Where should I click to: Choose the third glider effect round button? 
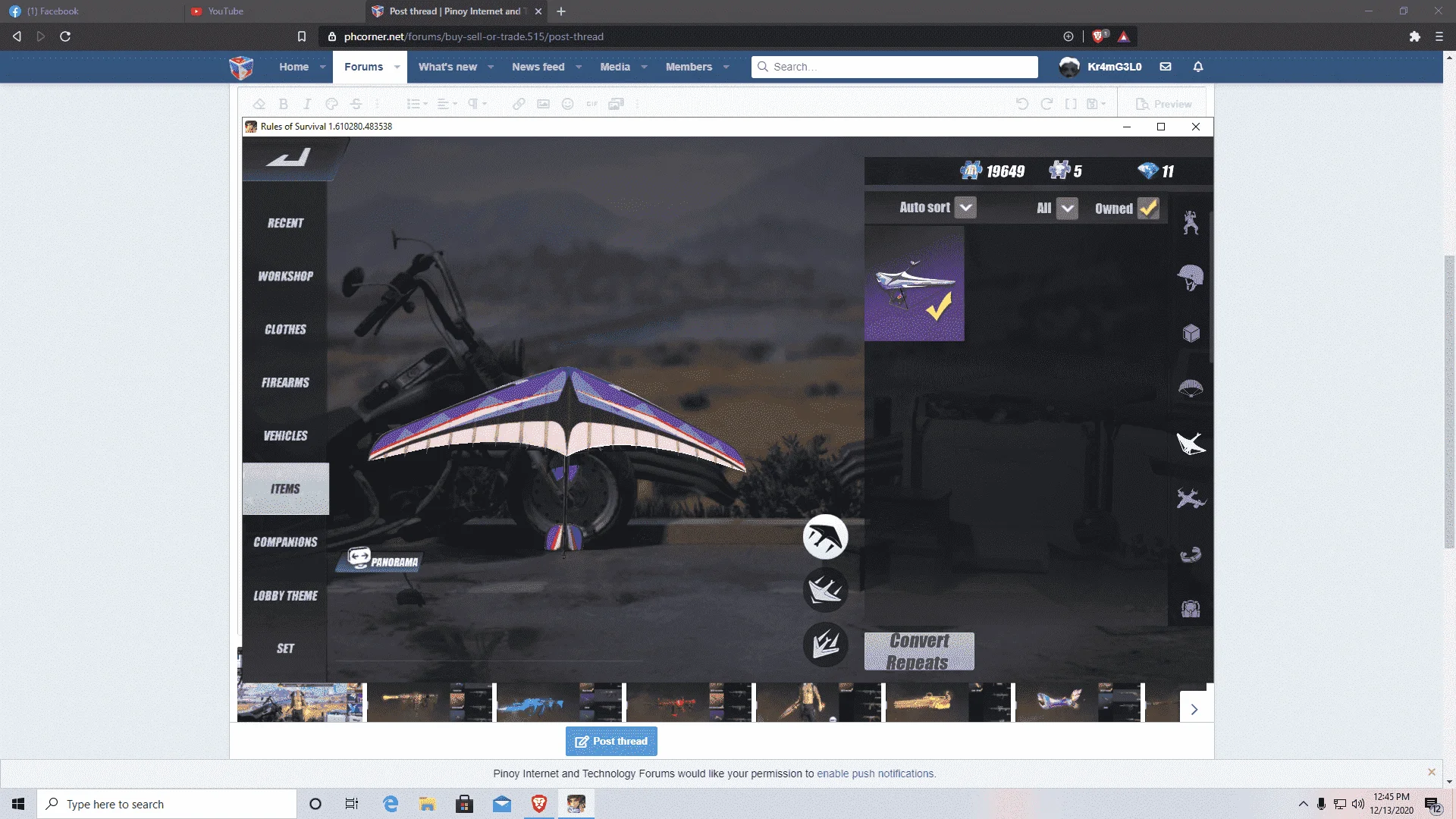pos(825,645)
